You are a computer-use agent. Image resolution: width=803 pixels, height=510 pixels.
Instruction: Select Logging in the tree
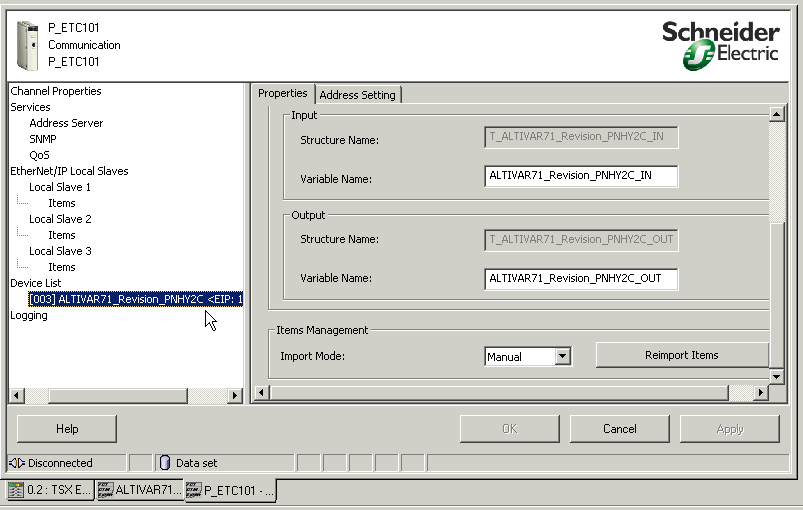(x=29, y=315)
